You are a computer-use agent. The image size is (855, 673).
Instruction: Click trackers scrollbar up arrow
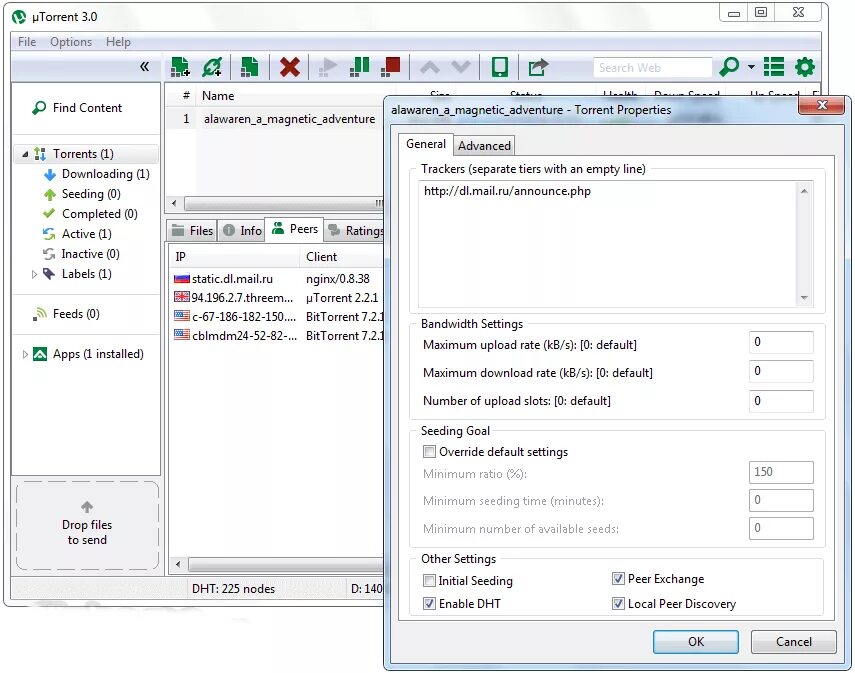pyautogui.click(x=804, y=191)
